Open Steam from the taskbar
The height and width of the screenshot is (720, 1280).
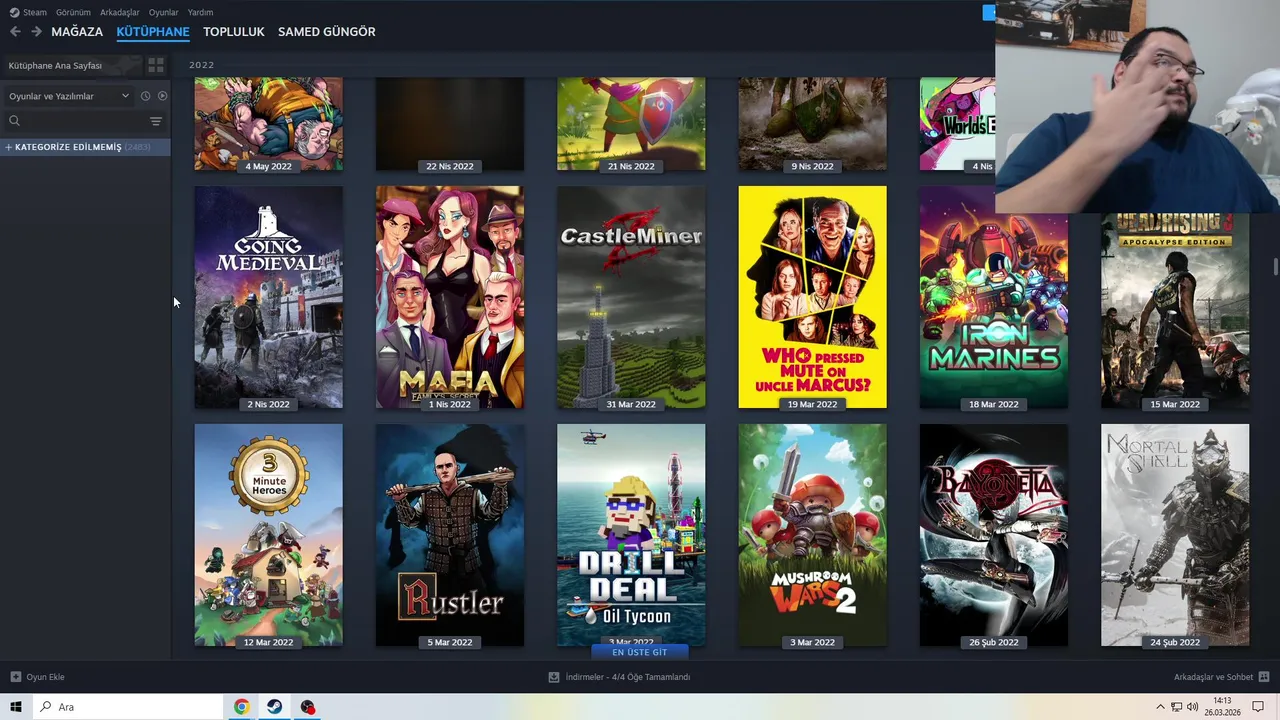(x=274, y=707)
